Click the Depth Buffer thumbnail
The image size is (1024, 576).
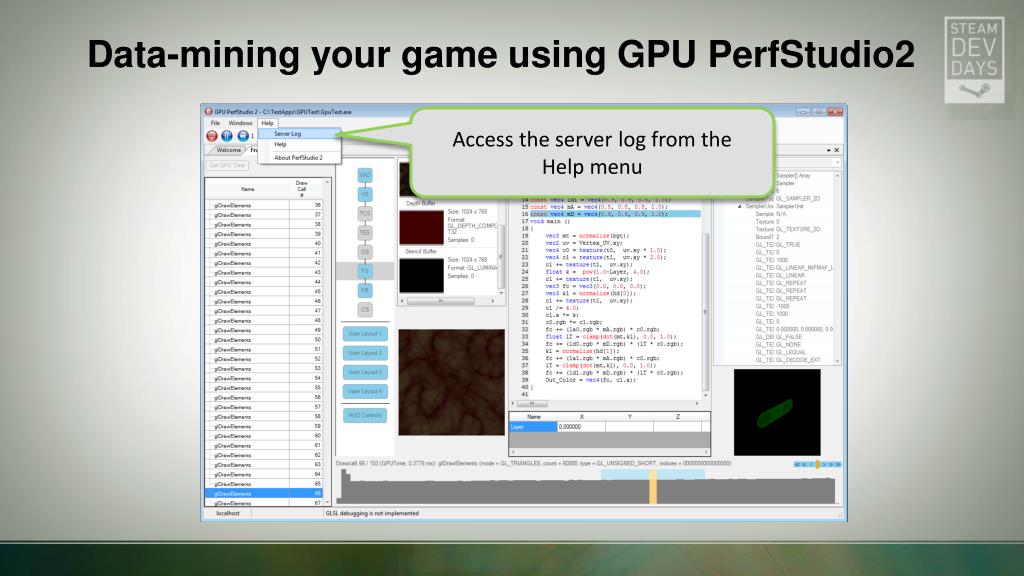[421, 227]
